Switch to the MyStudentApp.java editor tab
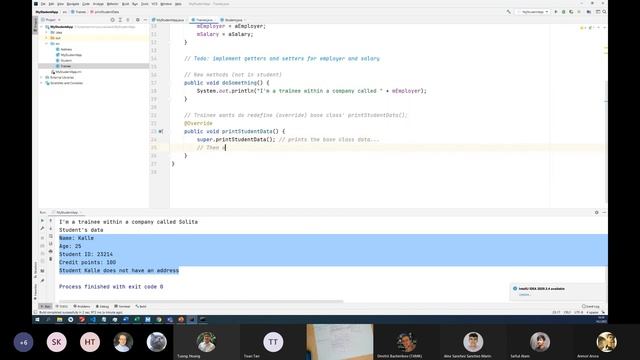The width and height of the screenshot is (640, 360). 168,20
